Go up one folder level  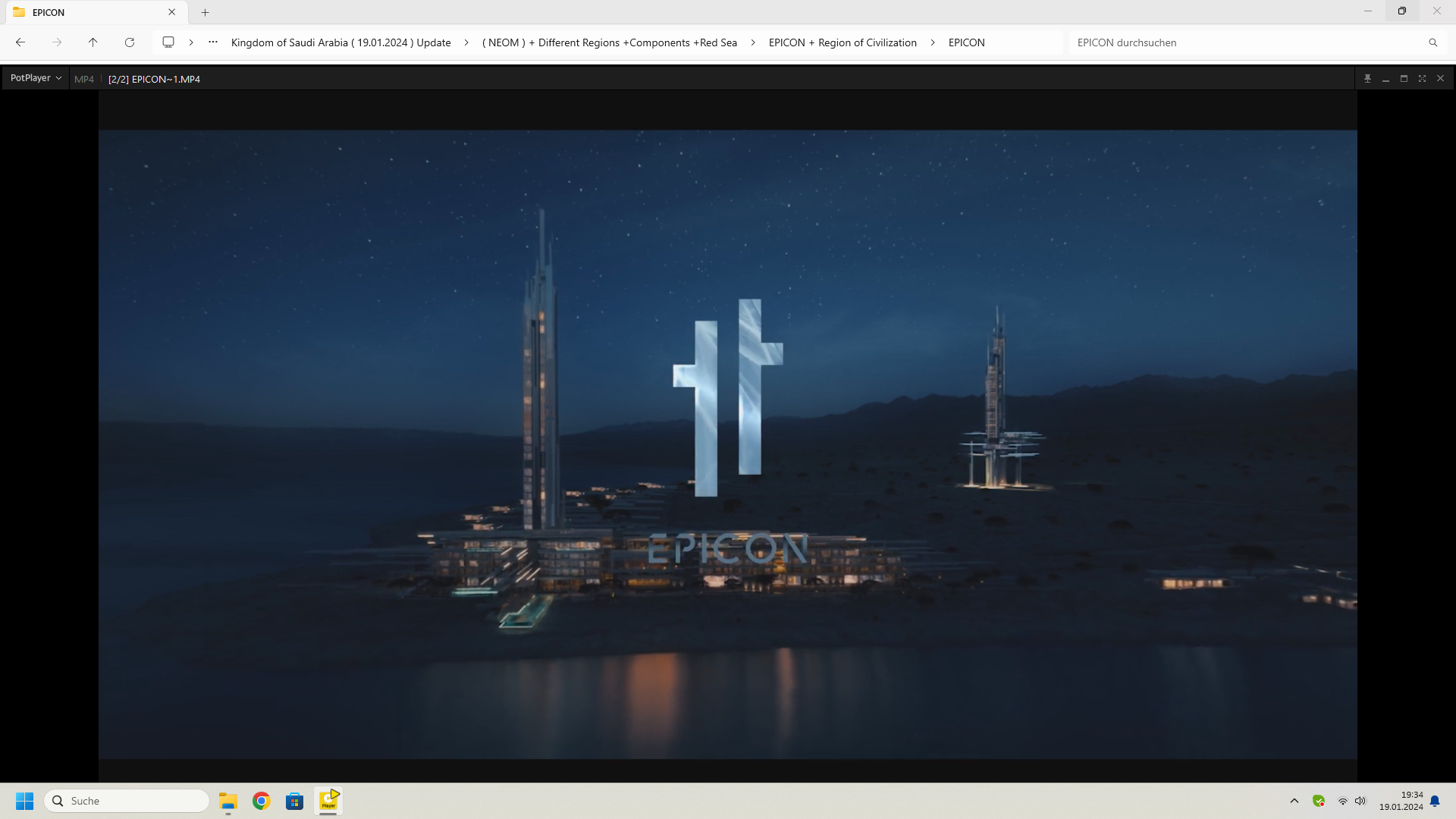(x=93, y=42)
